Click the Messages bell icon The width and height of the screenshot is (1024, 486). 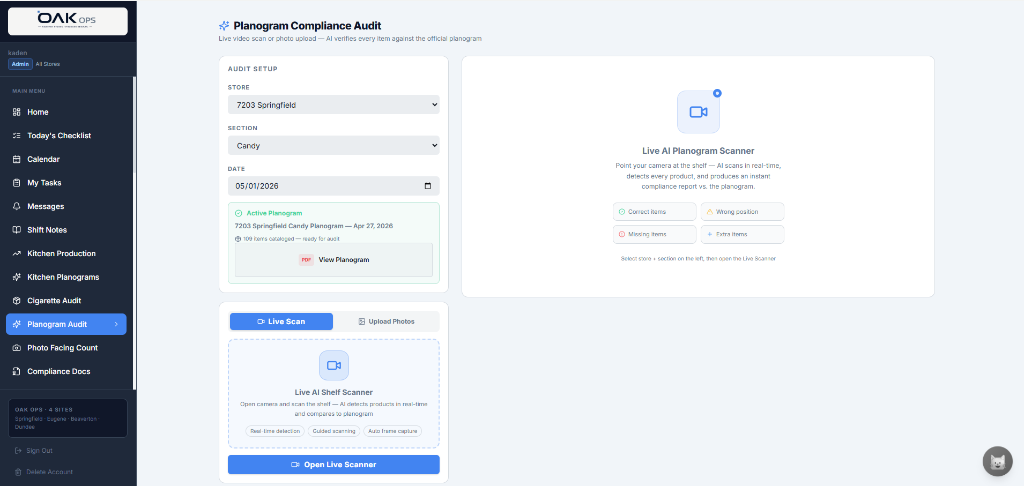click(x=17, y=206)
